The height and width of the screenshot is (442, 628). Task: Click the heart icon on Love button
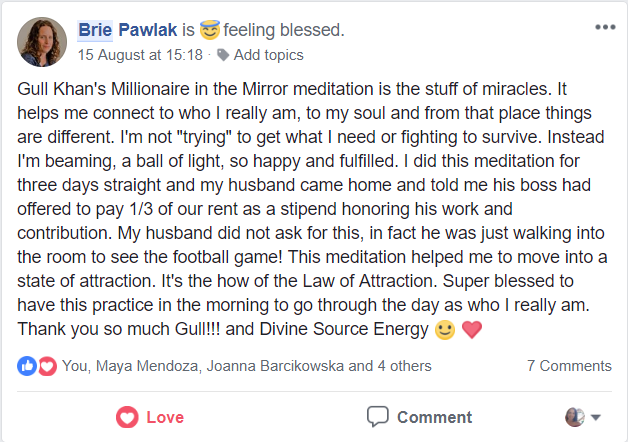coord(127,416)
